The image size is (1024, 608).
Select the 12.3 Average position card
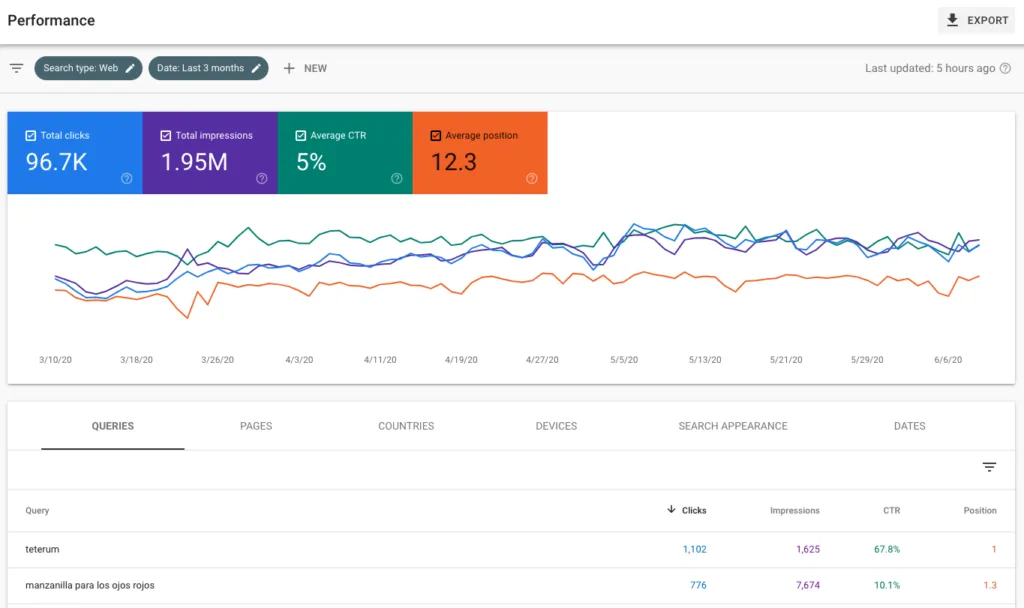[480, 153]
